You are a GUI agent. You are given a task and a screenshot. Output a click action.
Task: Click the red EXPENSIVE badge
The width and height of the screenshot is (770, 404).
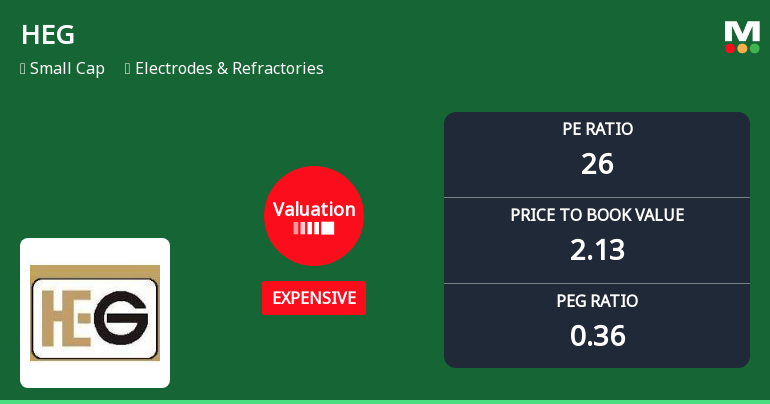314,298
